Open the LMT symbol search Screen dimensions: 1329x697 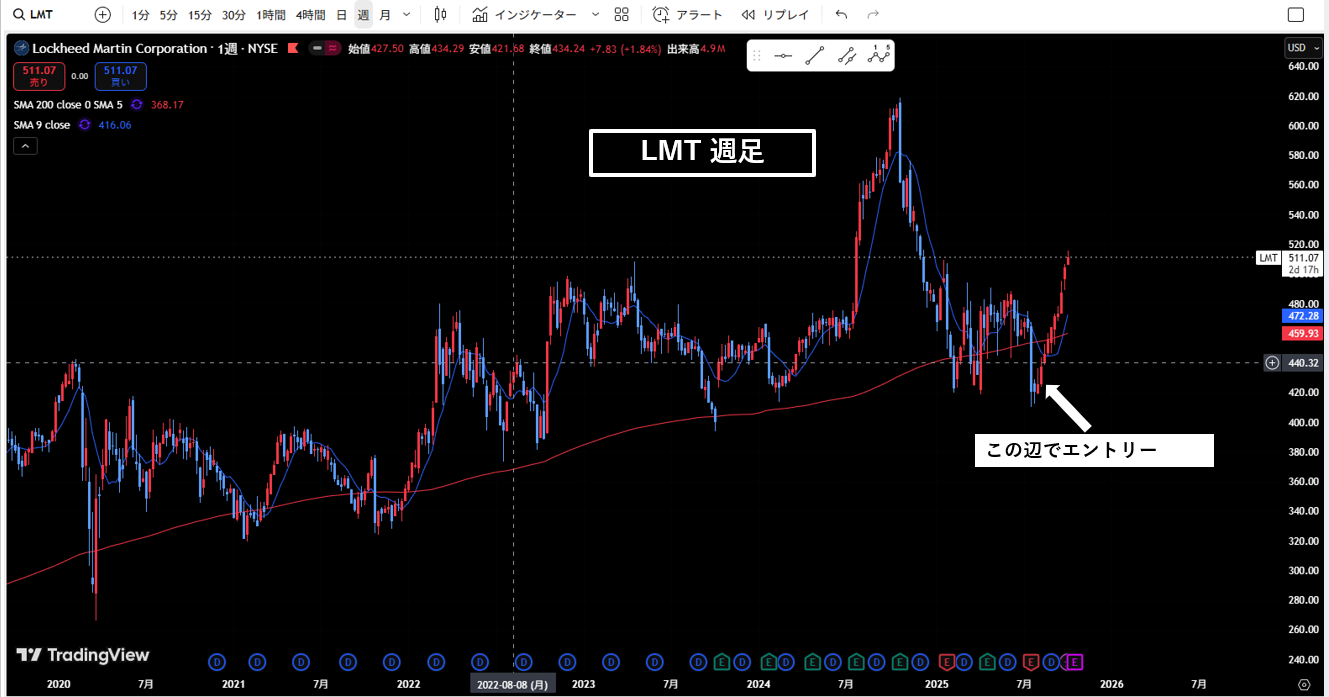(34, 15)
